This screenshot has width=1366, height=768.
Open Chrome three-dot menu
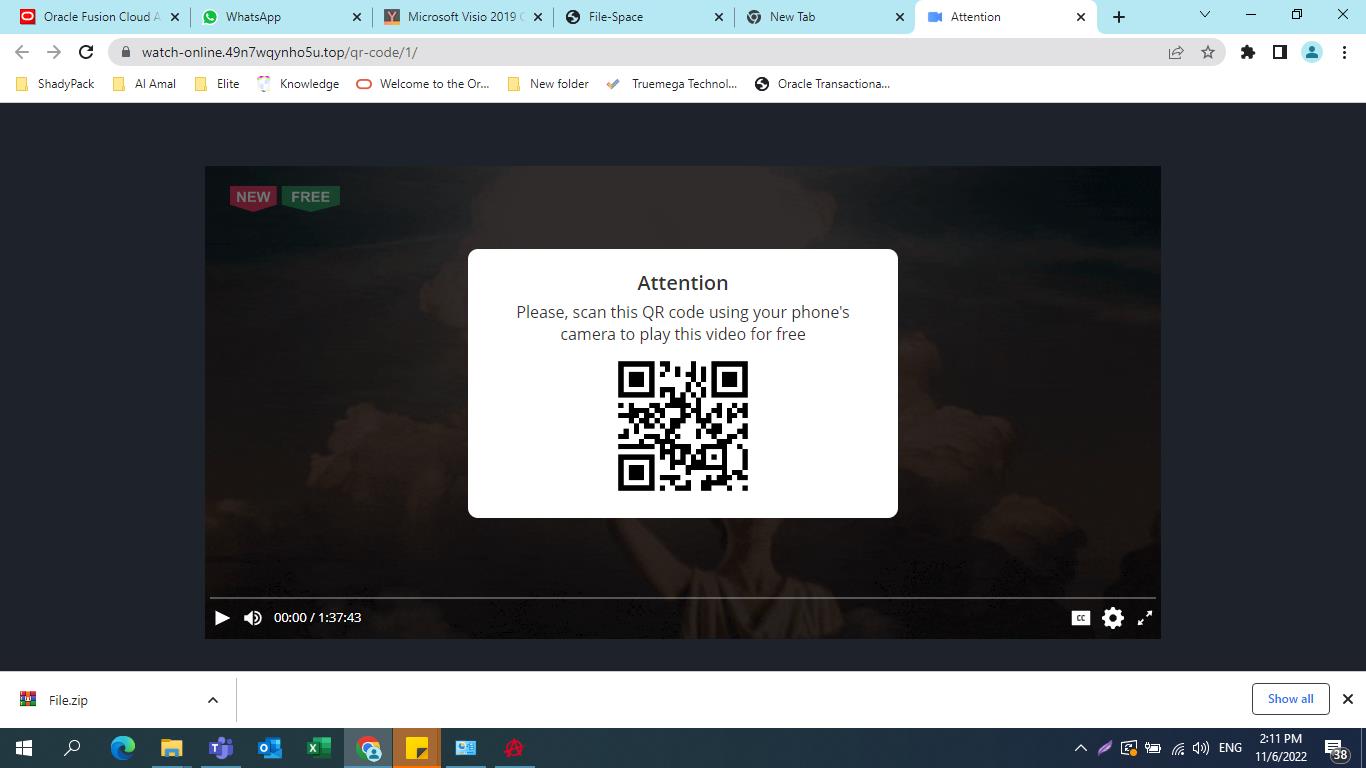click(1344, 52)
